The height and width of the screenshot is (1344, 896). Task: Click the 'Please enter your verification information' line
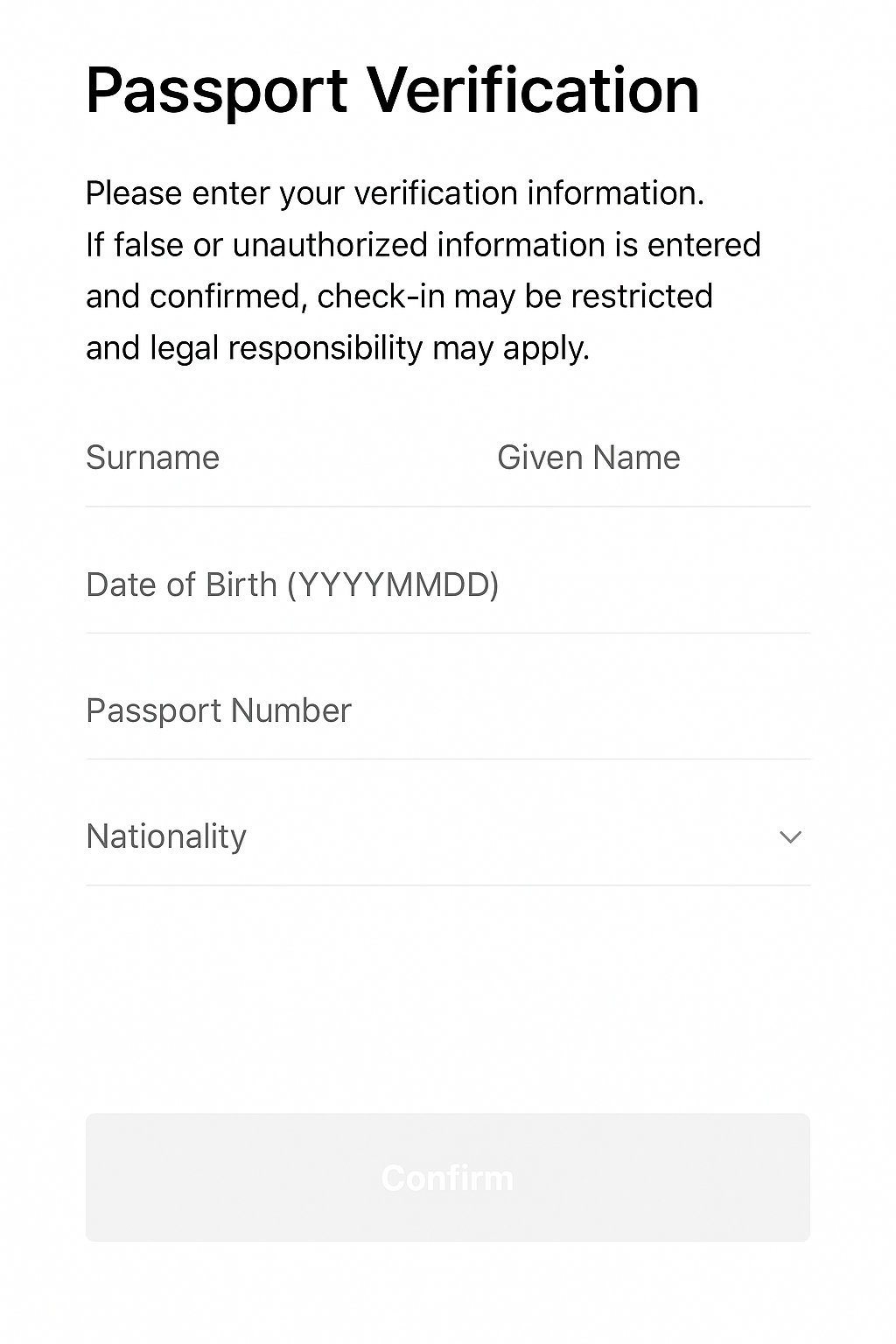(x=395, y=193)
